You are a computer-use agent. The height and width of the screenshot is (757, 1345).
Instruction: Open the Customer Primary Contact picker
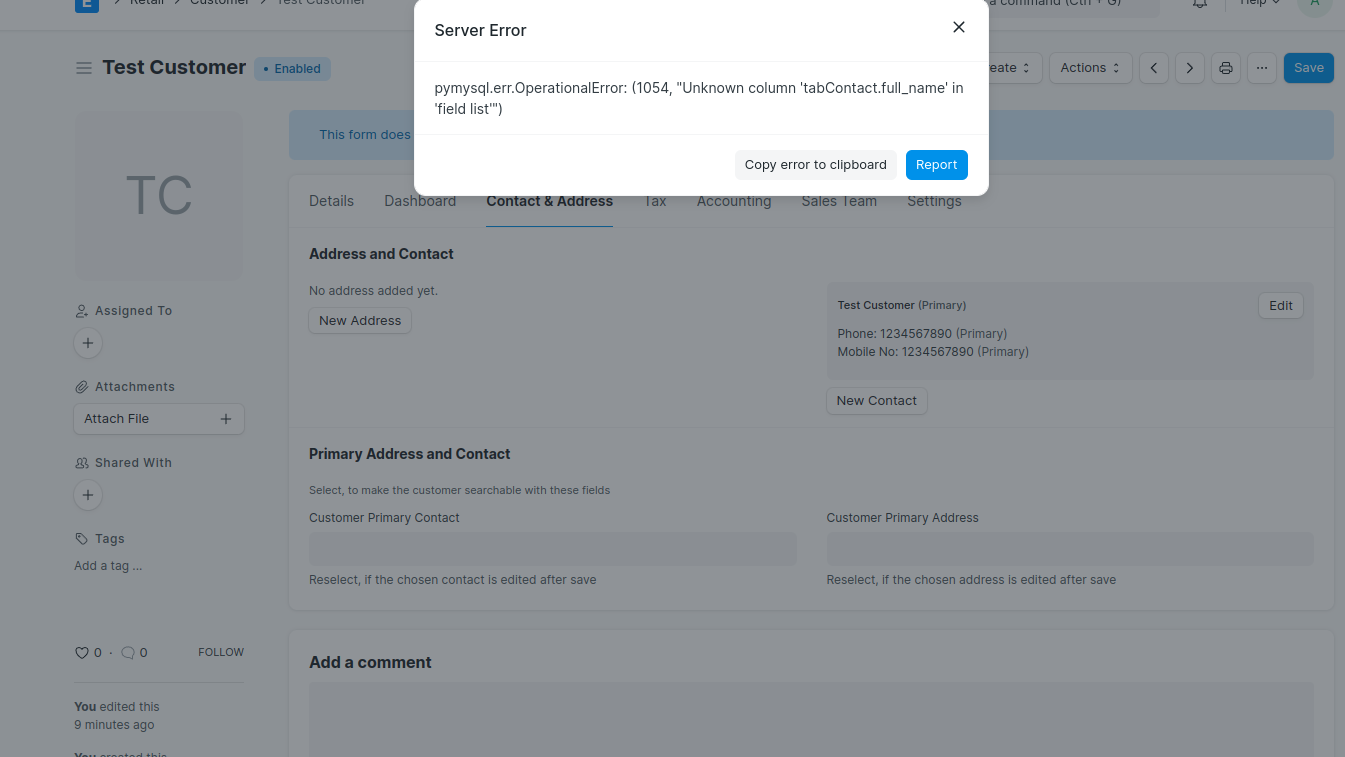click(552, 548)
